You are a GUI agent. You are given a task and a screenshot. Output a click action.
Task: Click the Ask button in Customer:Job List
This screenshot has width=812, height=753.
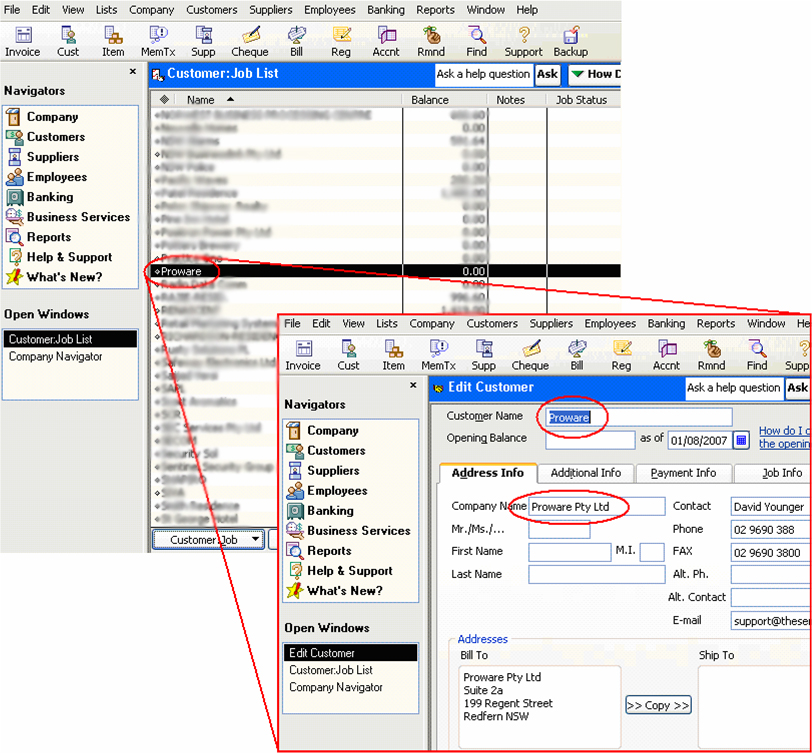[x=547, y=74]
